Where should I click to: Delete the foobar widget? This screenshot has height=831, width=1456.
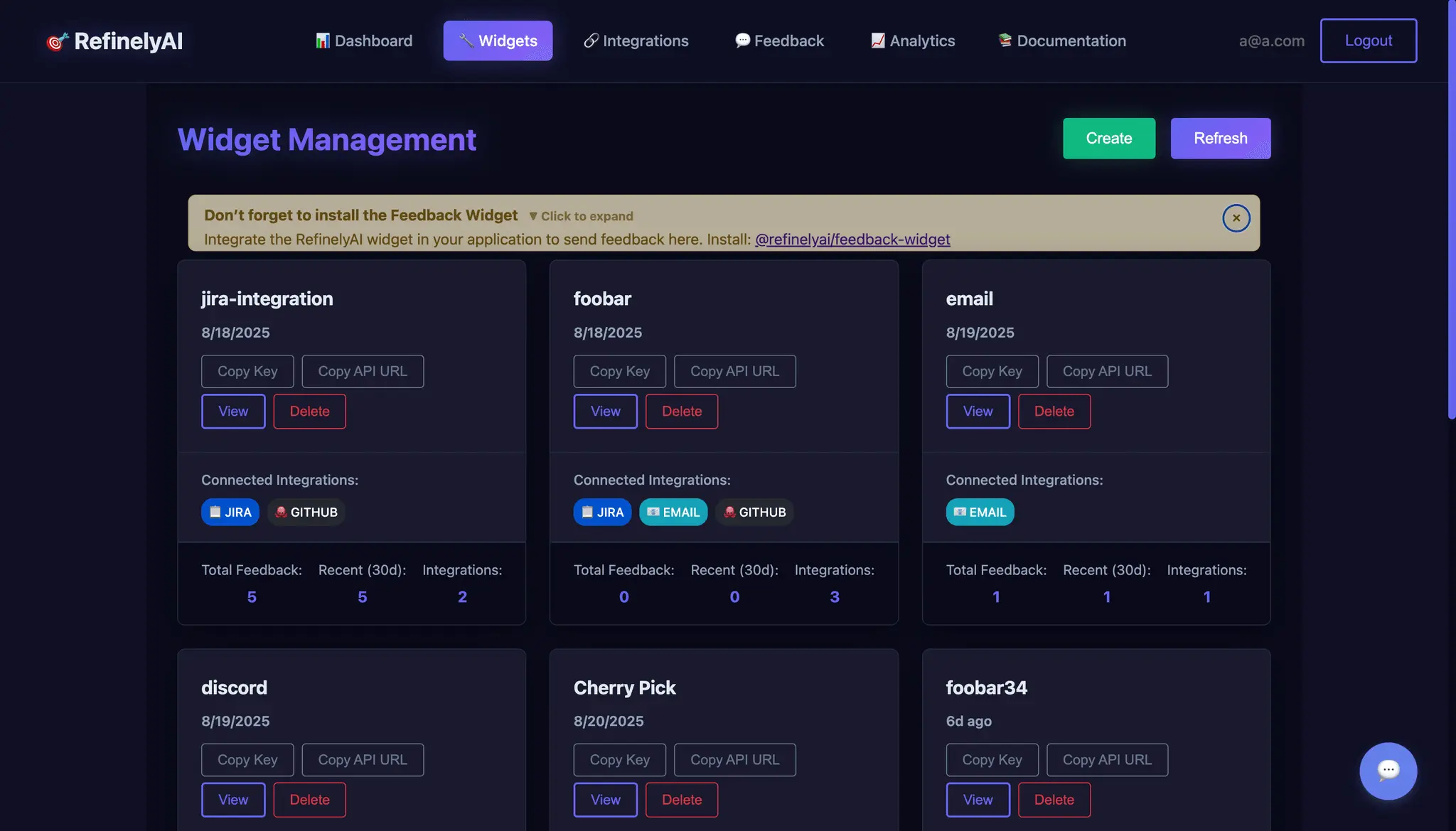(x=681, y=411)
